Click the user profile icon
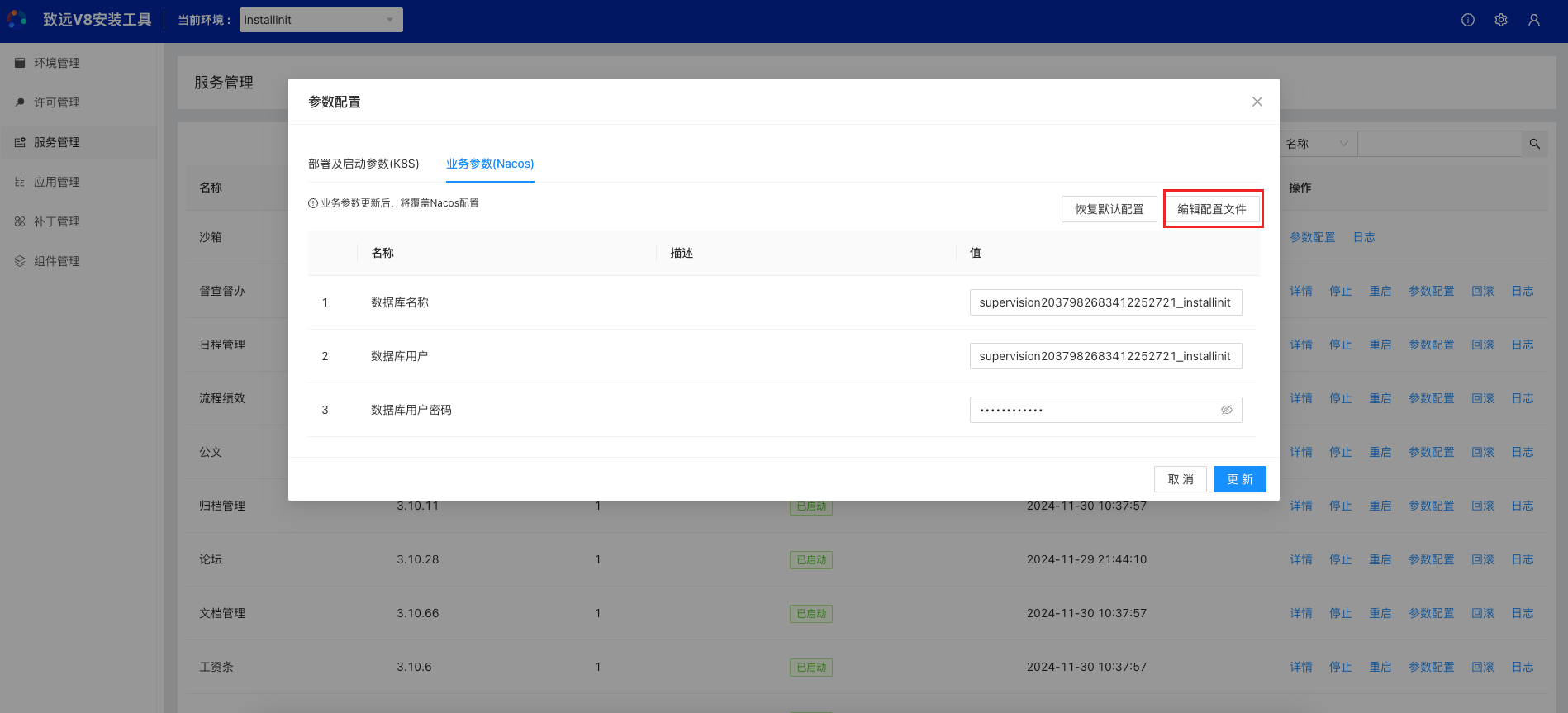The width and height of the screenshot is (1568, 713). point(1534,20)
